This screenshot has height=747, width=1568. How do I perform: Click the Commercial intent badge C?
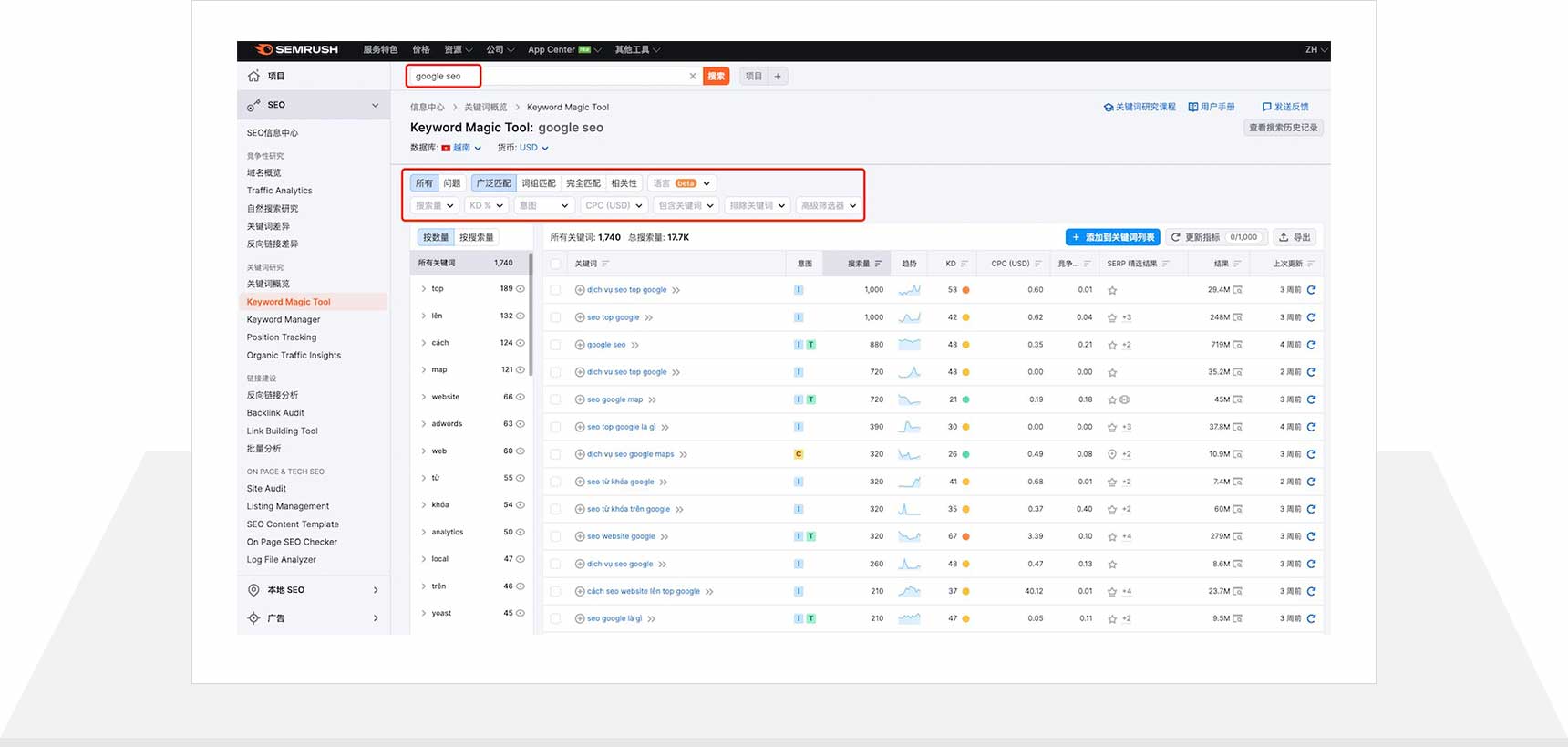tap(799, 454)
